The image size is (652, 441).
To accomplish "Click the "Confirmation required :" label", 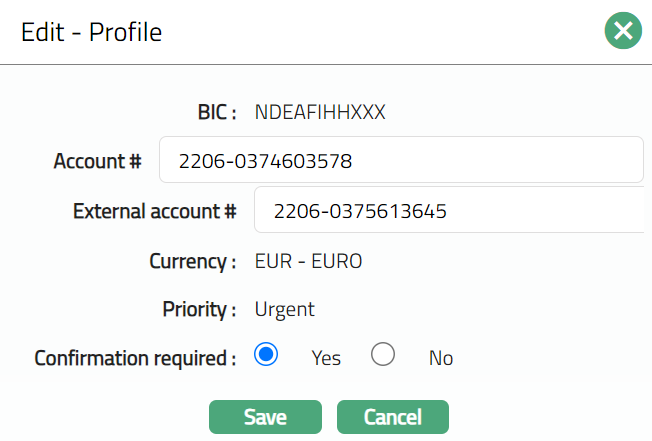I will click(135, 357).
